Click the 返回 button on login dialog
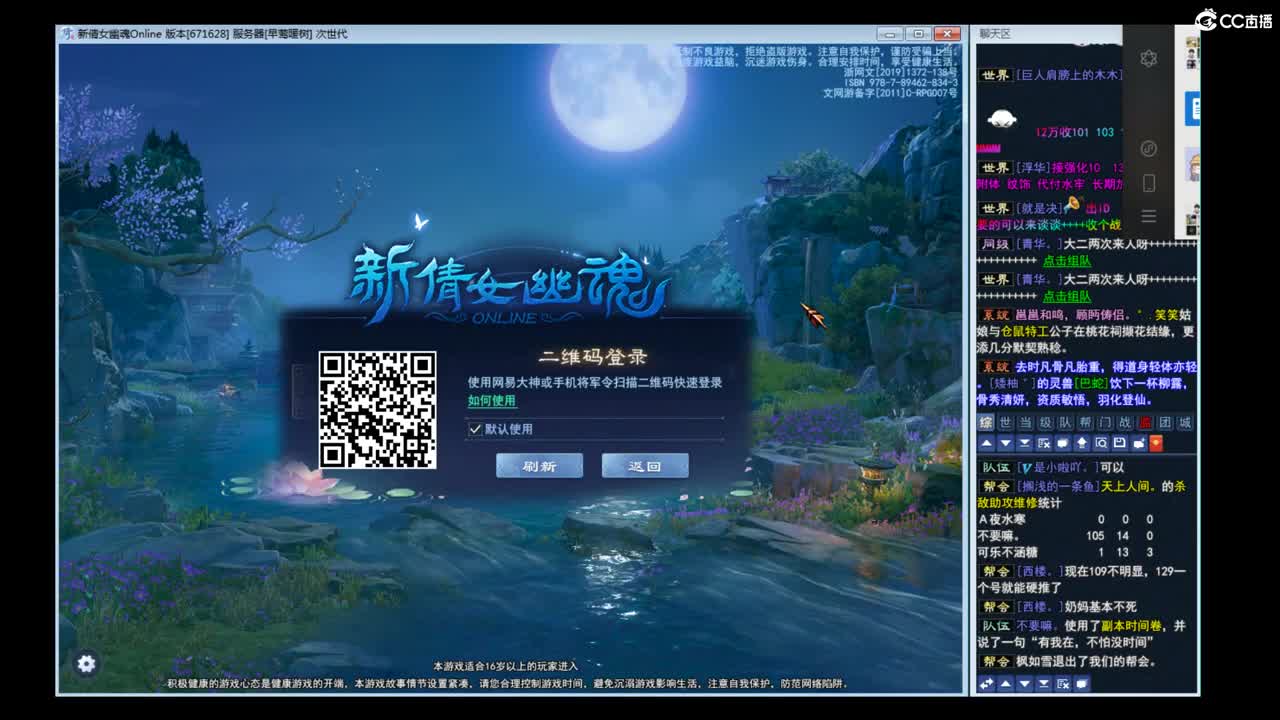This screenshot has width=1280, height=720. pyautogui.click(x=645, y=466)
